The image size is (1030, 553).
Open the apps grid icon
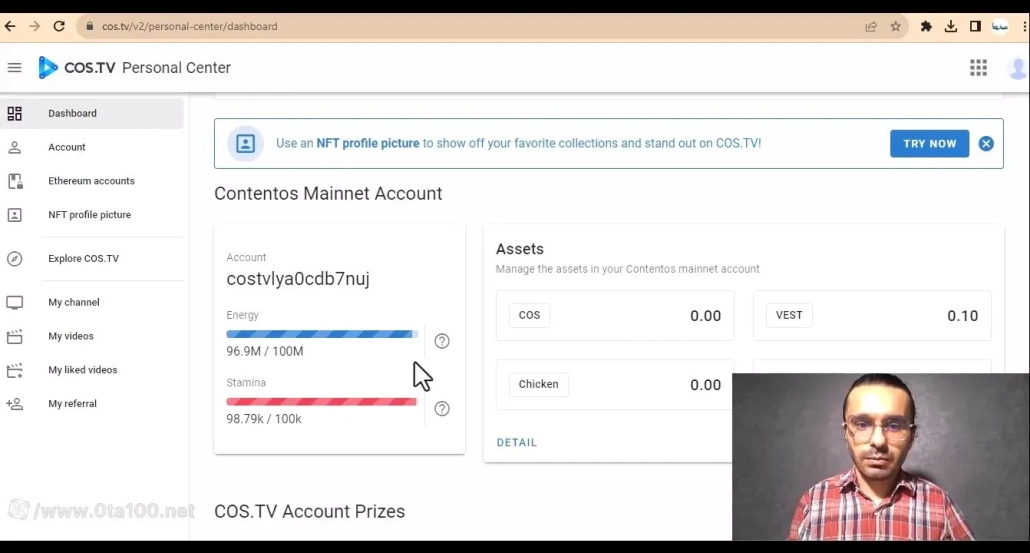coord(978,68)
